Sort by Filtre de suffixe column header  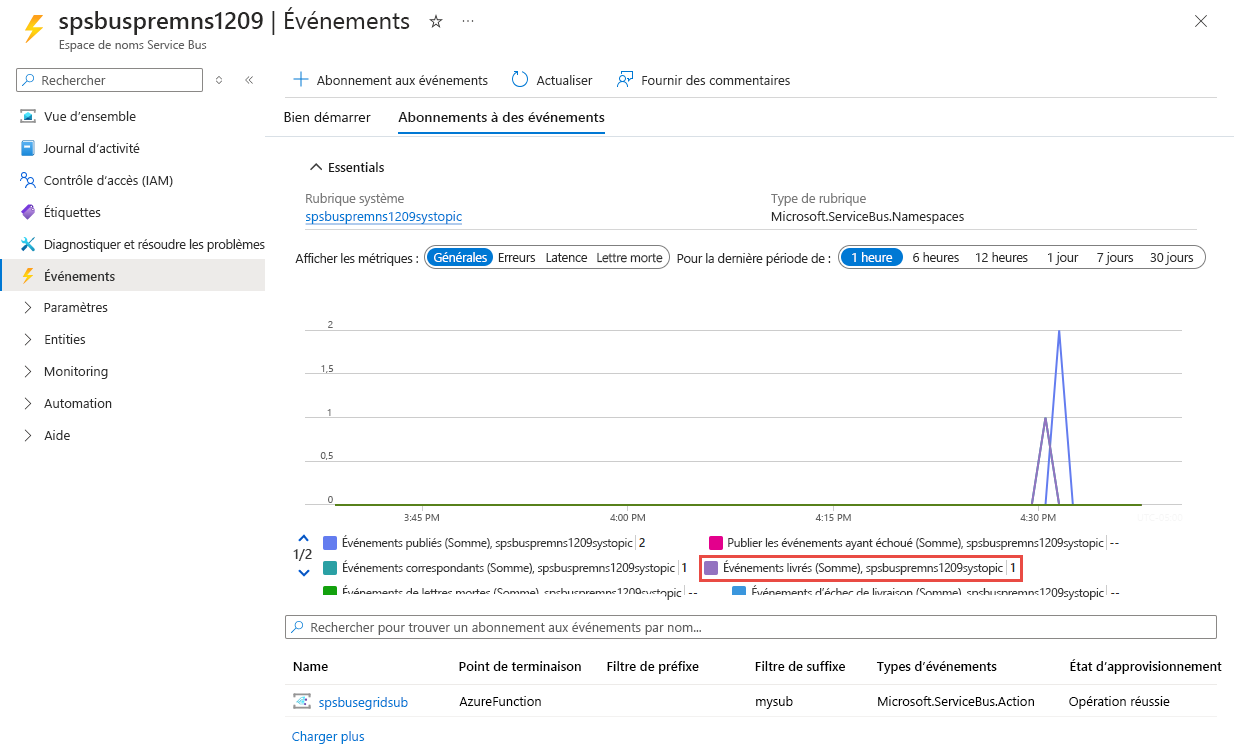coord(800,666)
